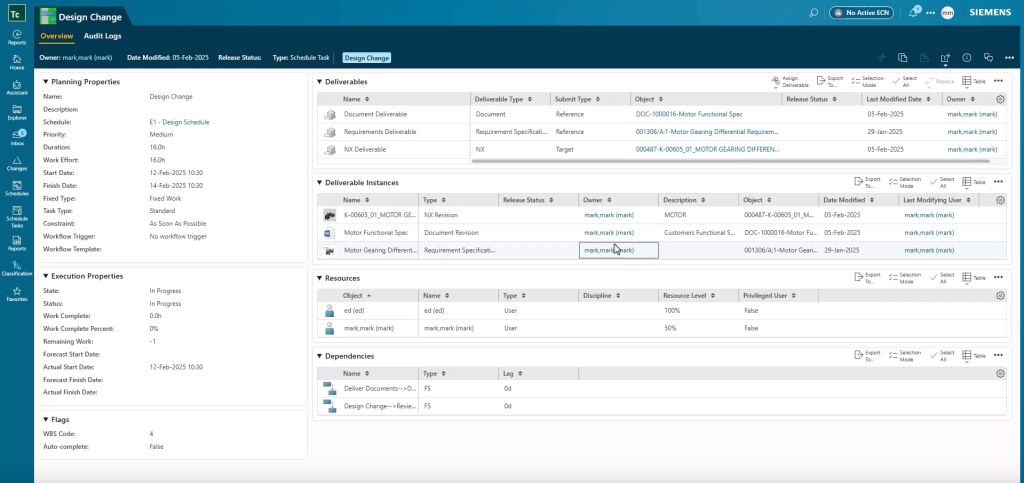Toggle Selection Mode in Dependencies

904,356
